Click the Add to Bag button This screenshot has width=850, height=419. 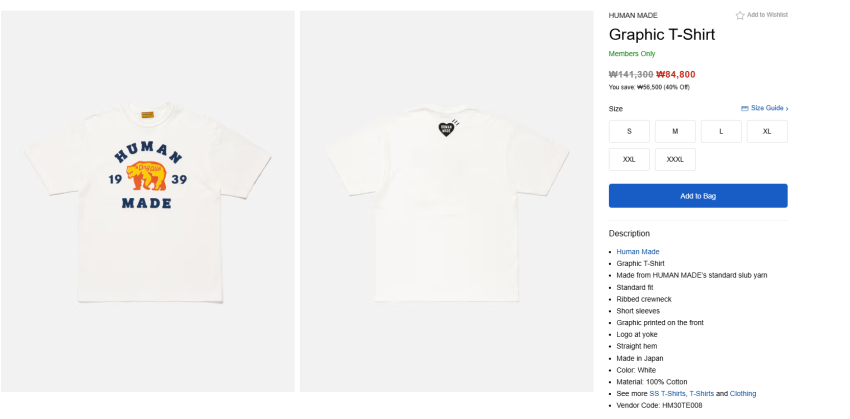(x=698, y=196)
